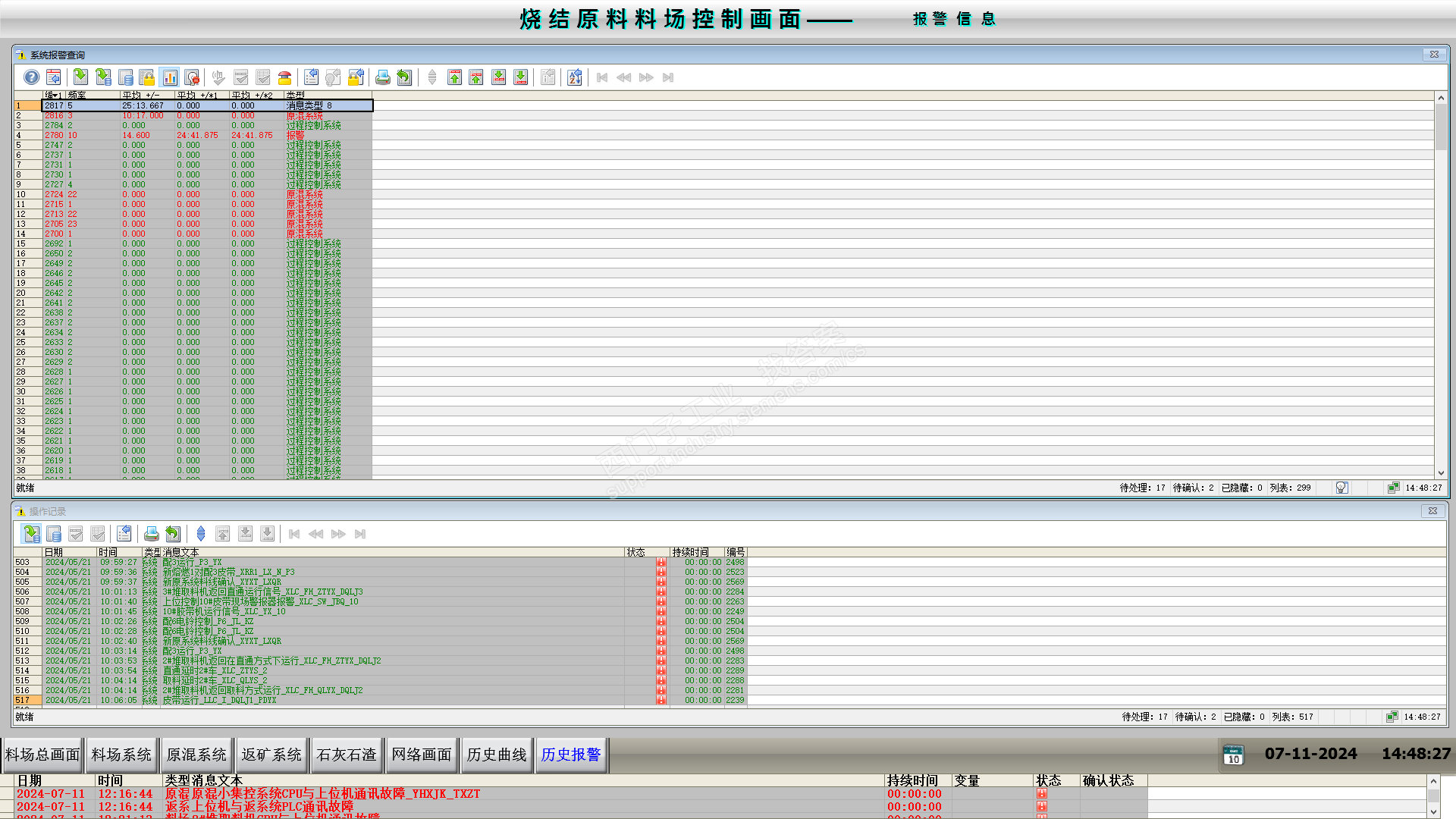Click the emergency acknowledge red horn icon
1456x819 pixels.
coord(285,77)
